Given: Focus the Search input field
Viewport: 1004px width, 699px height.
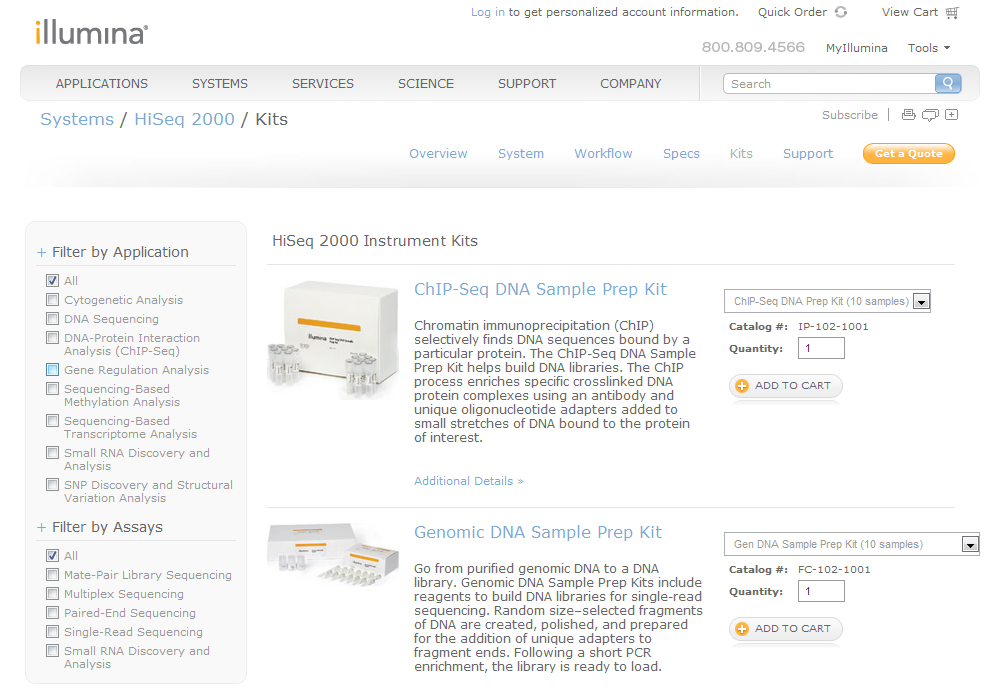Looking at the screenshot, I should click(829, 84).
